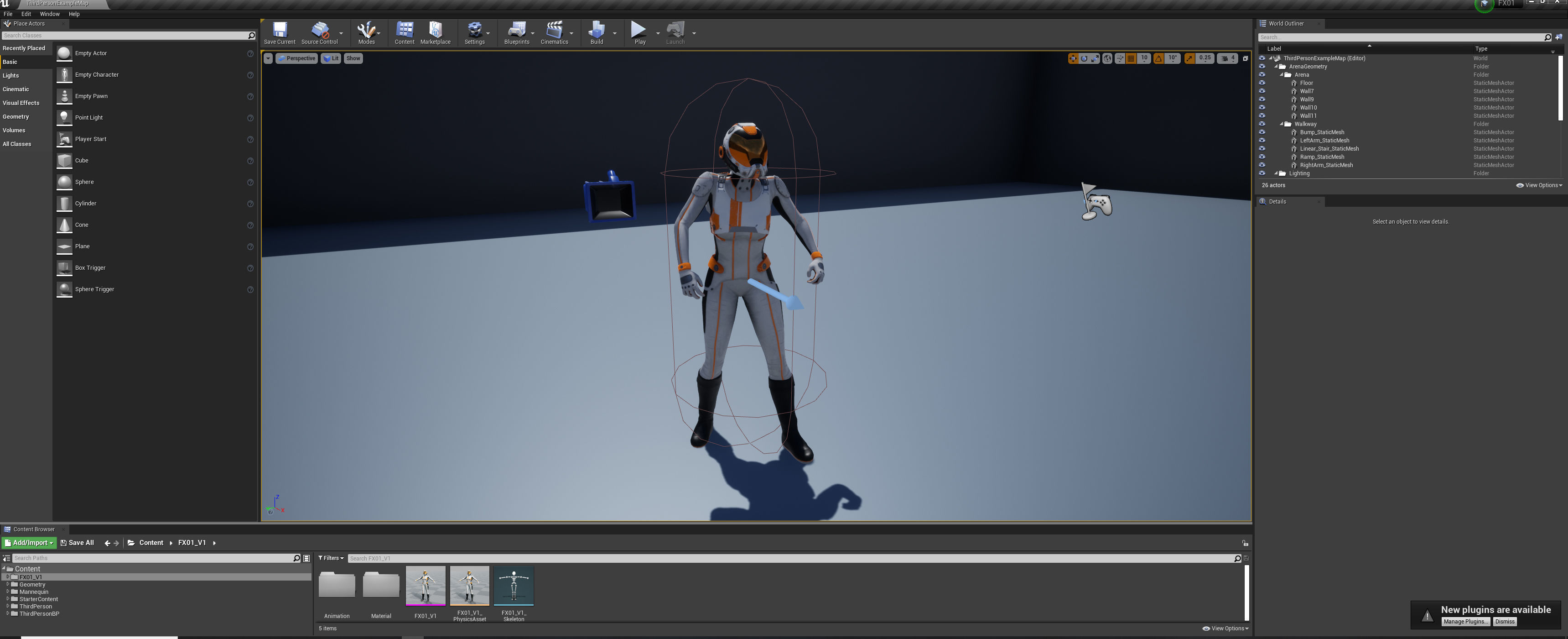
Task: Select the rotate transform gizmo tool
Action: tap(1084, 58)
